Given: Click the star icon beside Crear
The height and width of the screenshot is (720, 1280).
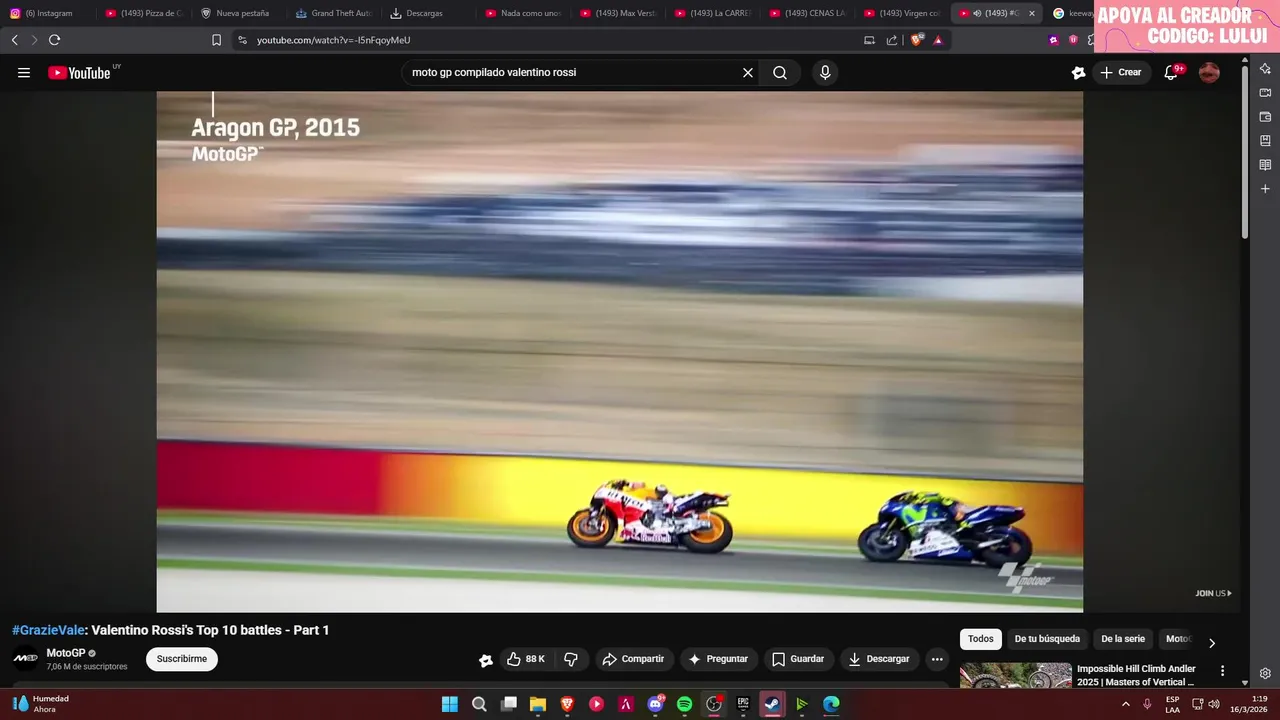Looking at the screenshot, I should (x=1078, y=72).
